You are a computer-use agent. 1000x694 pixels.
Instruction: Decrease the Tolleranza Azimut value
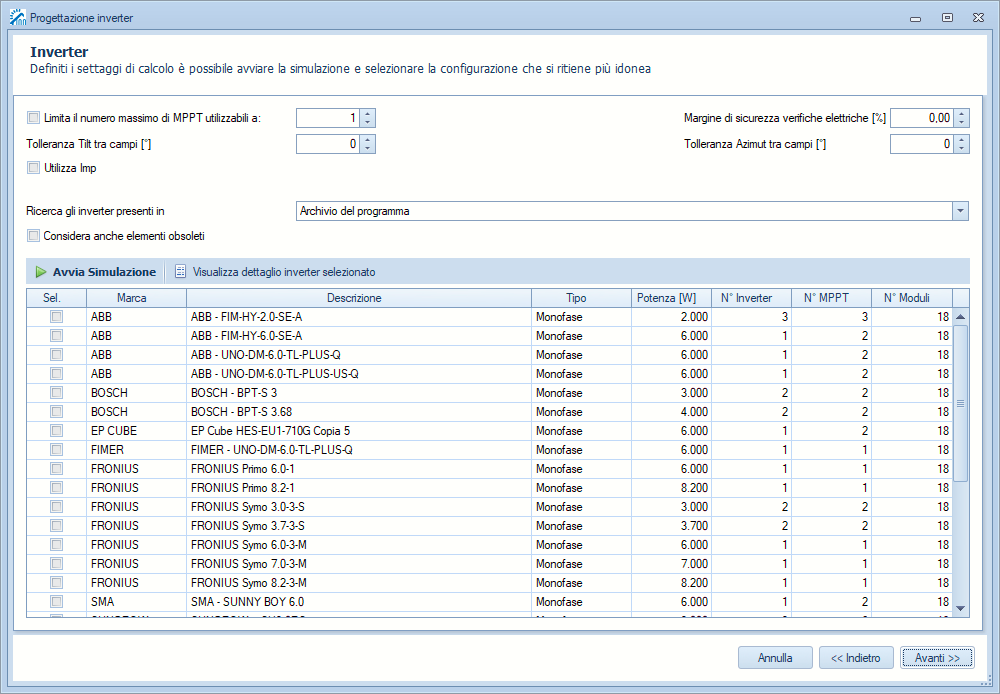[x=962, y=149]
